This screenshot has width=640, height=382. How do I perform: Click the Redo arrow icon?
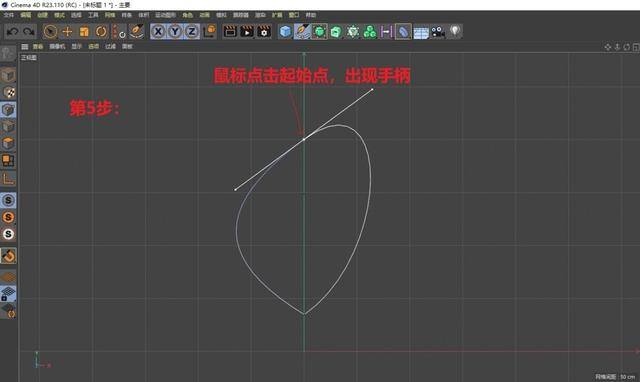click(x=29, y=31)
